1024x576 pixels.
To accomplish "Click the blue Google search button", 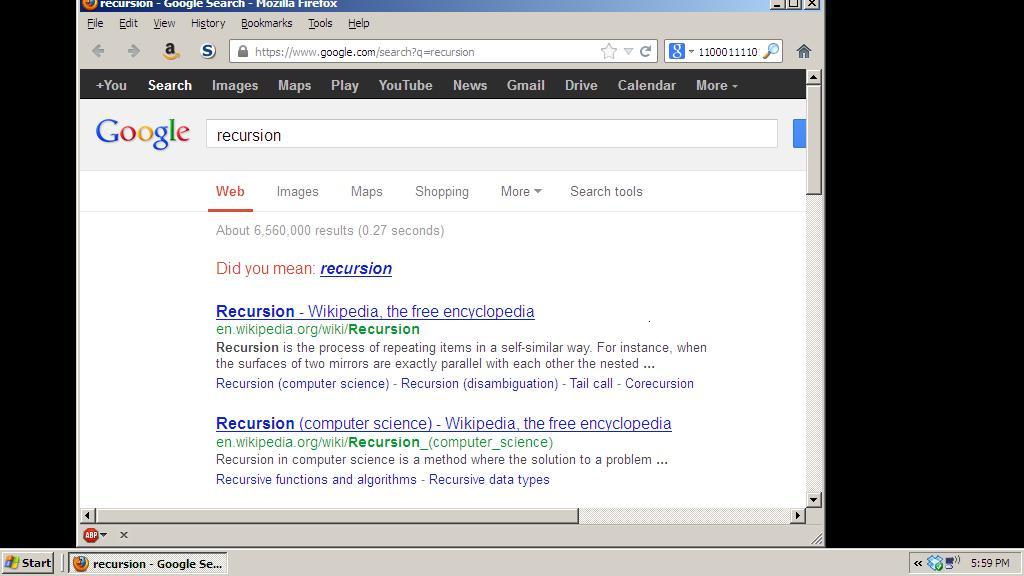I will tap(799, 134).
